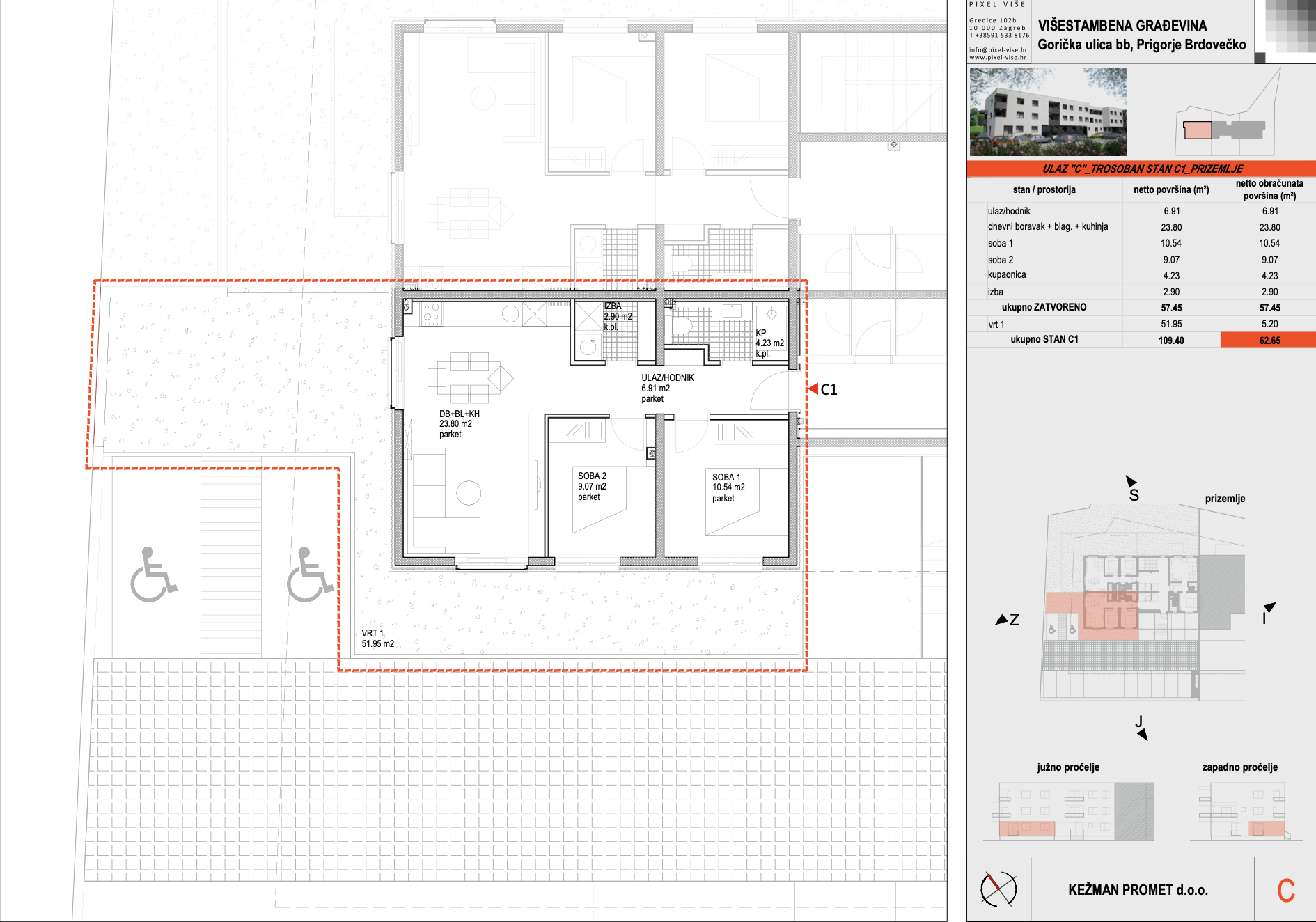Select the S orientation arrow
Image resolution: width=1316 pixels, height=922 pixels.
click(x=1131, y=481)
